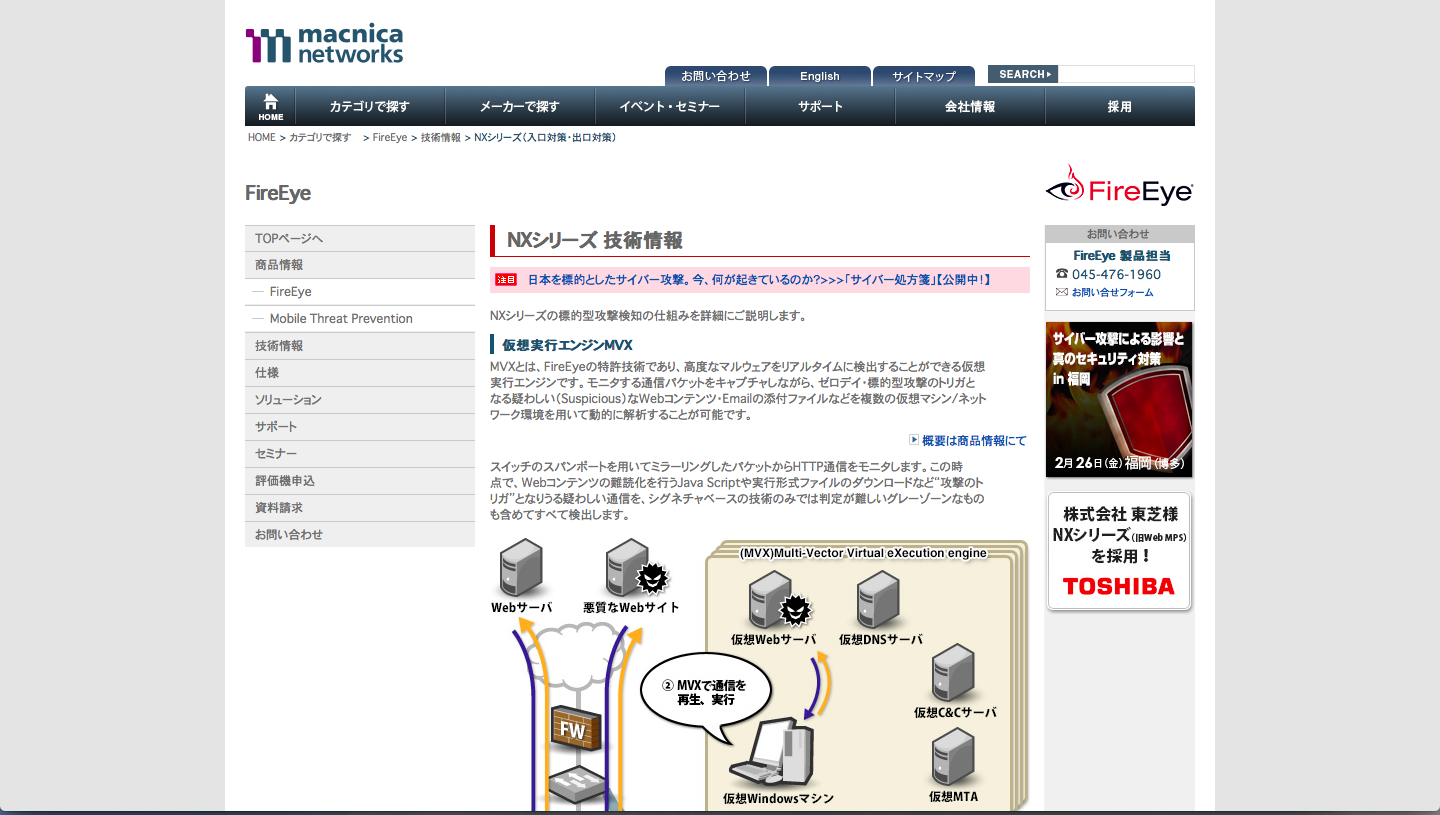This screenshot has width=1440, height=815.
Task: Click FireEye in the breadcrumb
Action: pyautogui.click(x=390, y=138)
